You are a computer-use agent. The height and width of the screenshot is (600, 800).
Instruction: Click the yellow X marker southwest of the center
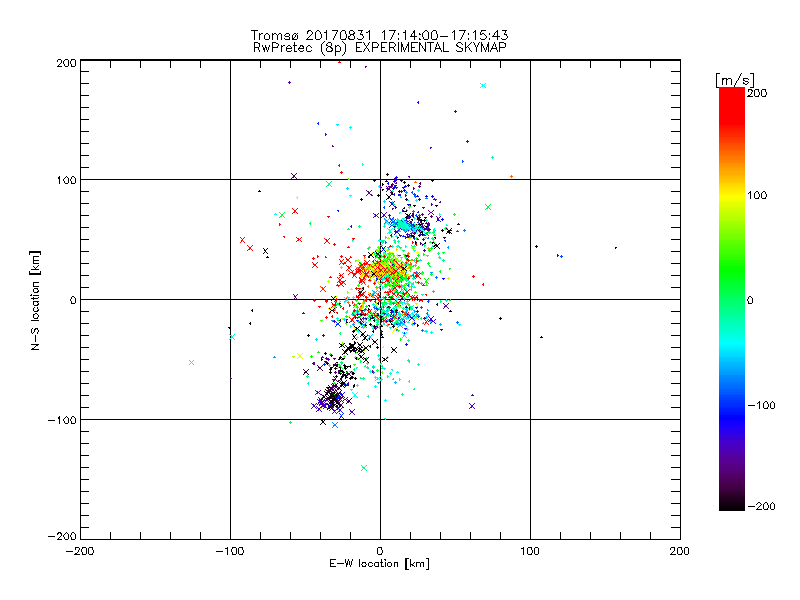300,356
